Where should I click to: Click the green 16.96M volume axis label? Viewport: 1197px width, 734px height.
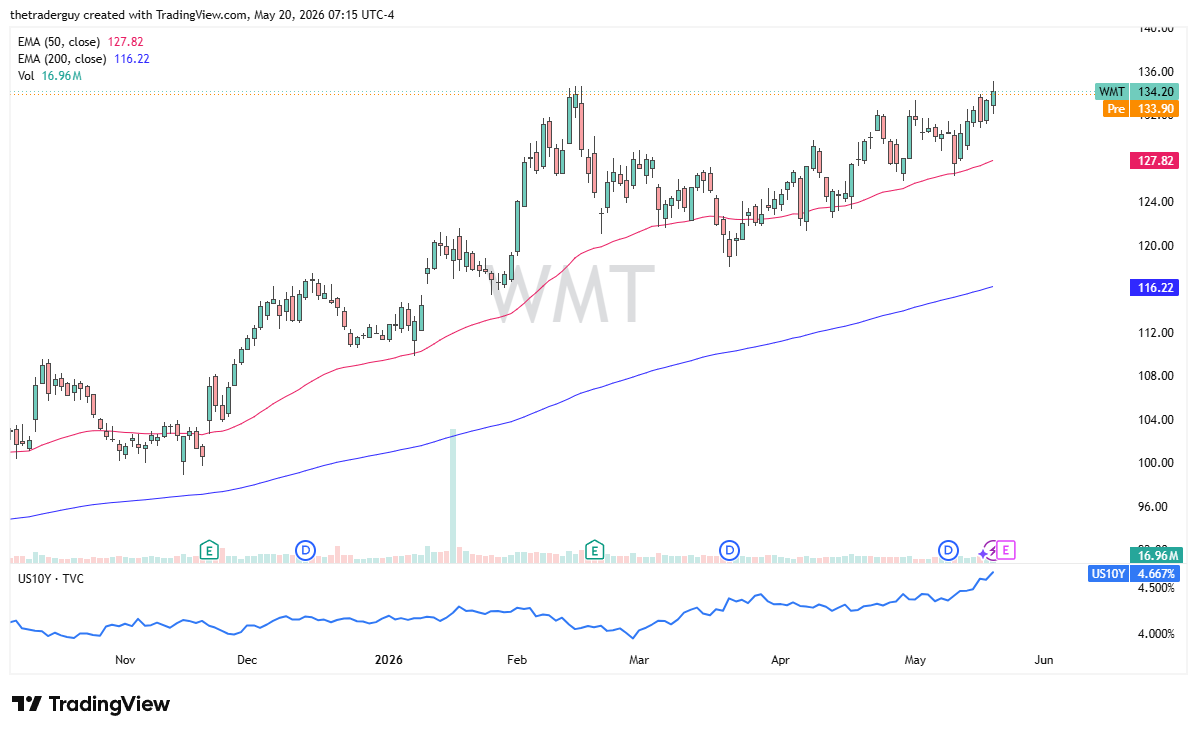click(1156, 555)
